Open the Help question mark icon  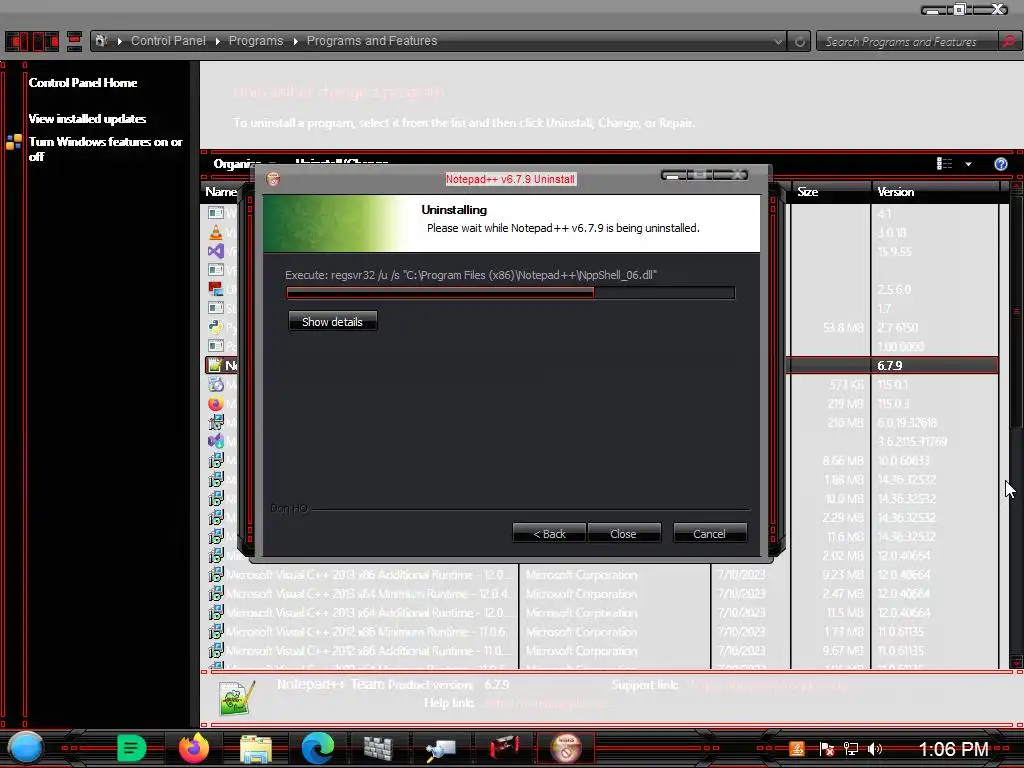coord(1000,164)
